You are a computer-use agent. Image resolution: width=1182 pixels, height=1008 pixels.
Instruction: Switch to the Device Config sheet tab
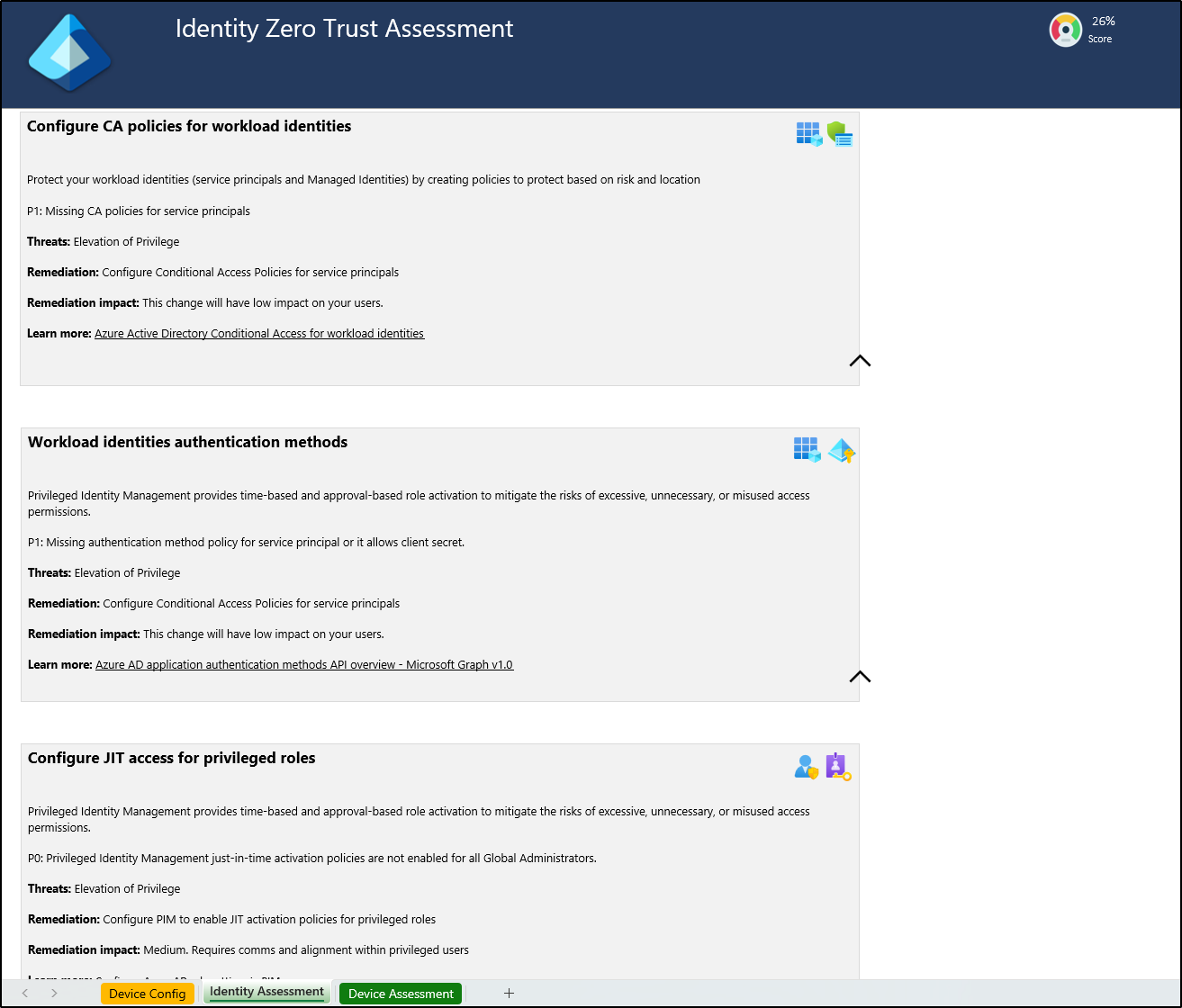coord(148,994)
